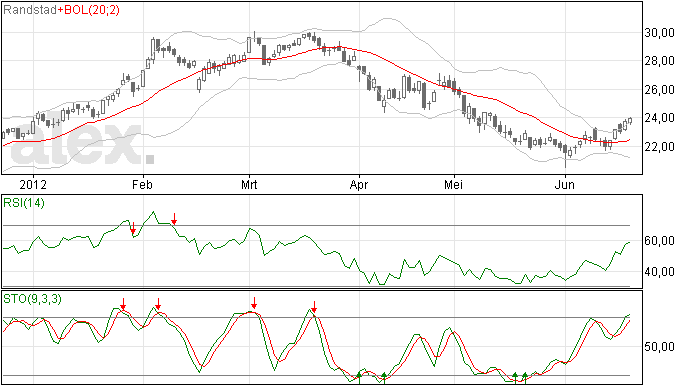
Task: Select the Mrt month label
Action: (249, 184)
